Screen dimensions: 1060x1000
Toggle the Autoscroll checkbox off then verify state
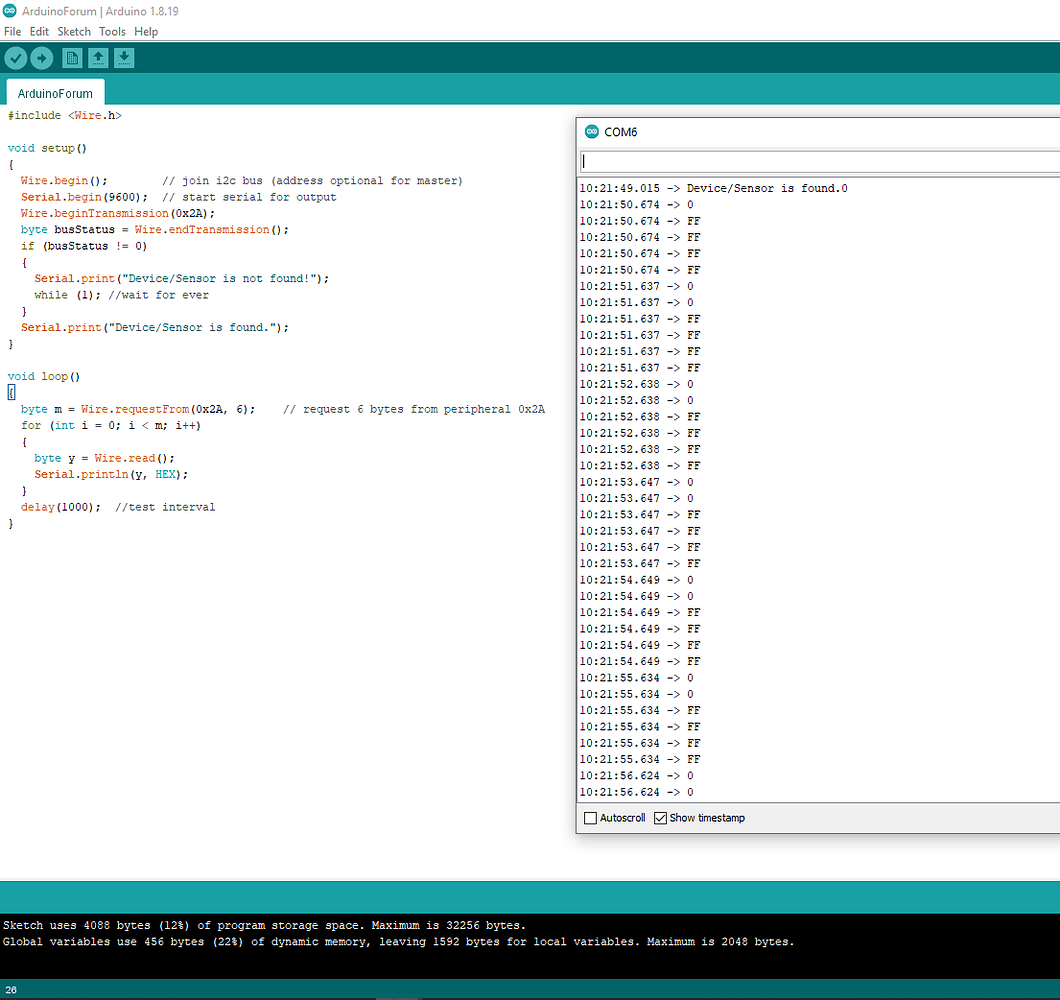point(590,818)
